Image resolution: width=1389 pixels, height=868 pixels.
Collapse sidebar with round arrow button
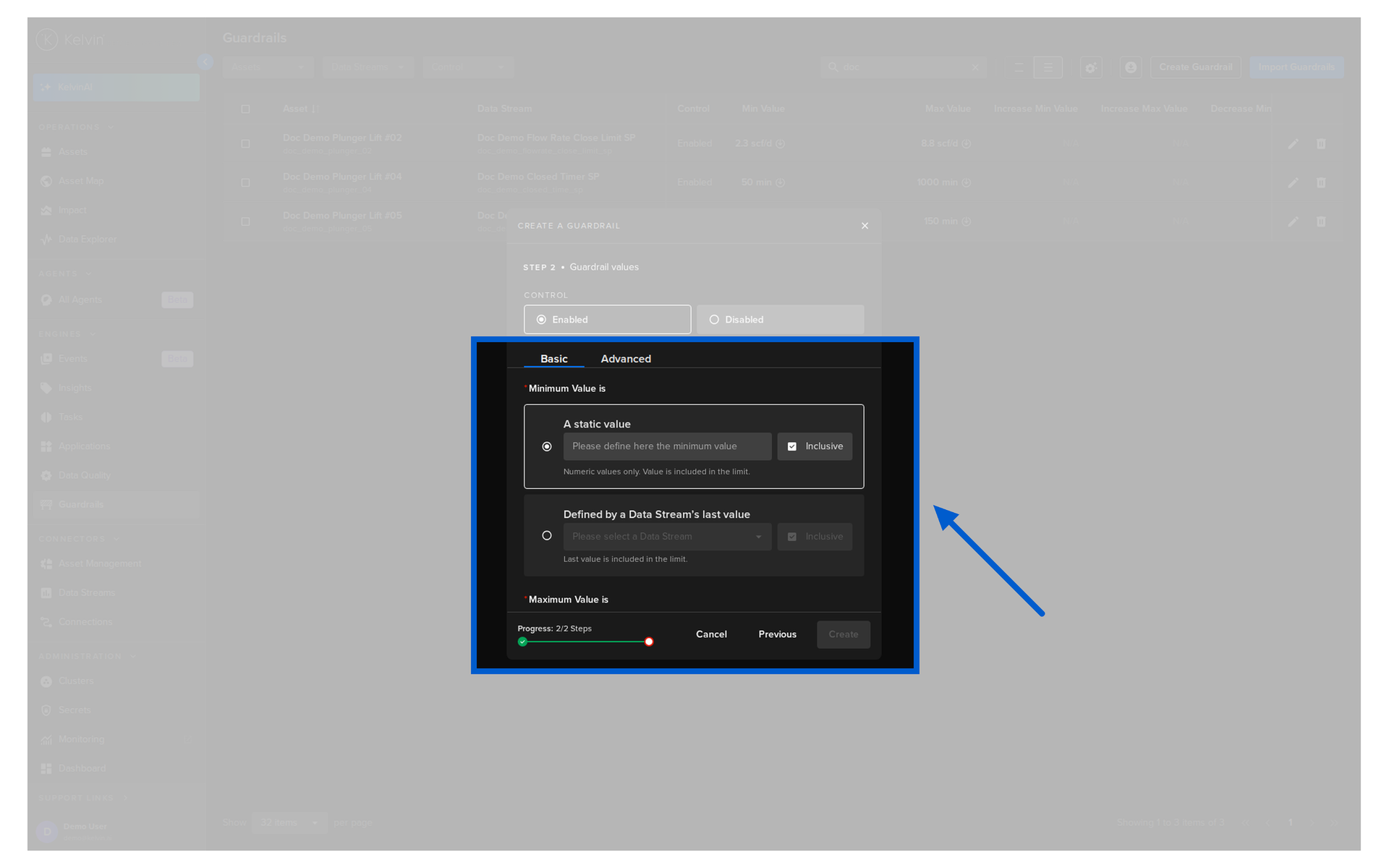pos(205,62)
